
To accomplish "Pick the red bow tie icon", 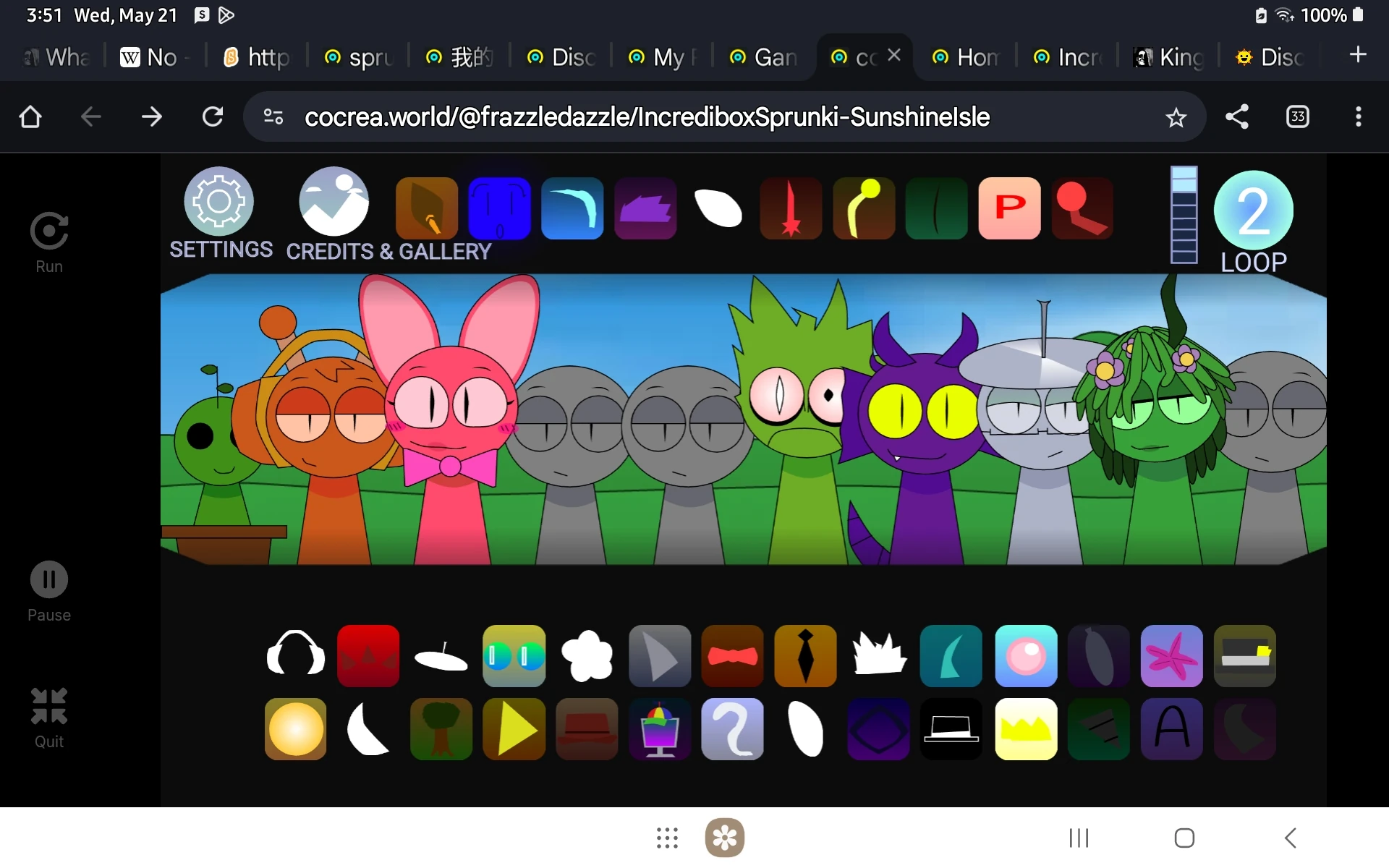I will point(732,655).
